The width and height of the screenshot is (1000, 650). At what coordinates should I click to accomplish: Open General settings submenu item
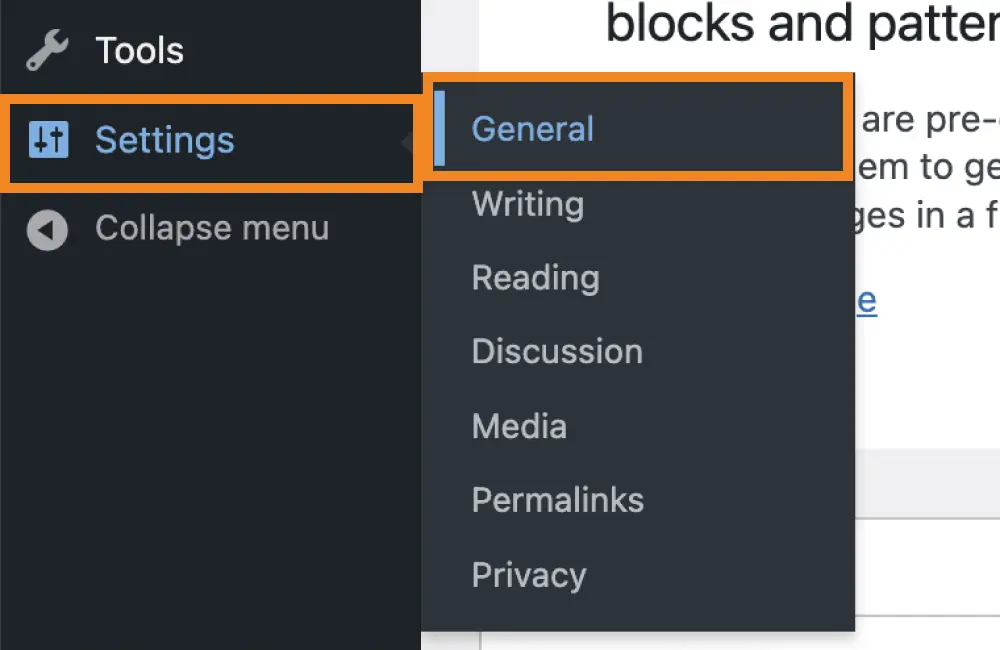(x=533, y=129)
